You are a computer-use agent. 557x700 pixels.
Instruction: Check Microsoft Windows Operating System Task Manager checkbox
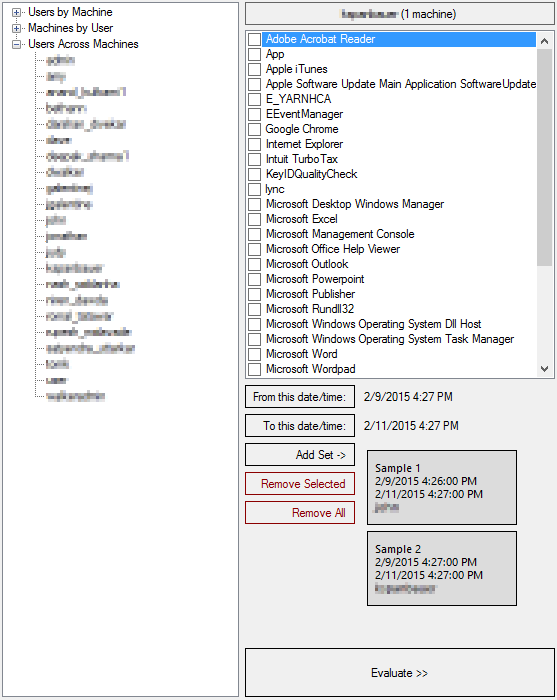[254, 339]
